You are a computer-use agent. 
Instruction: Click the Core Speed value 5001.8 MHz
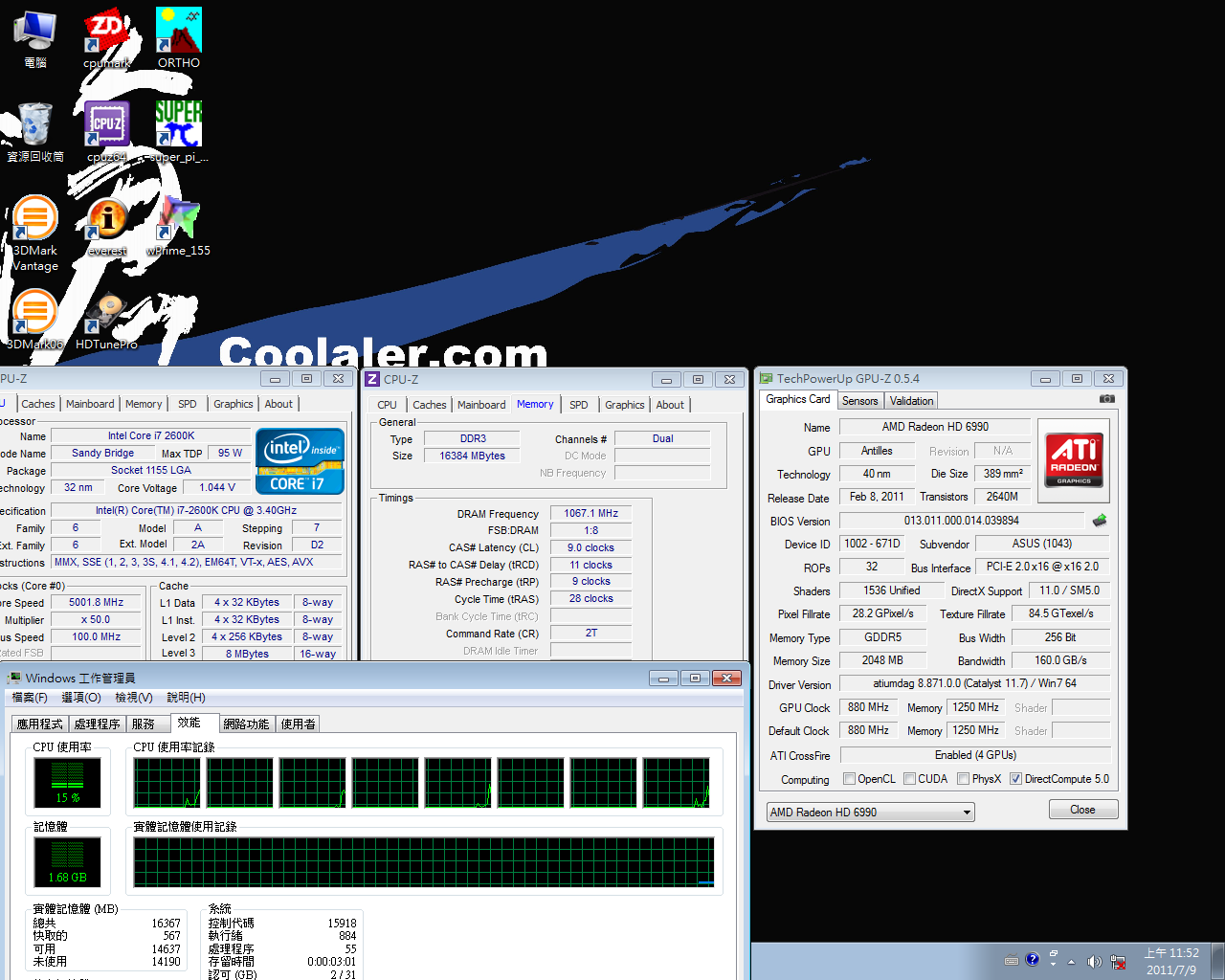(97, 602)
